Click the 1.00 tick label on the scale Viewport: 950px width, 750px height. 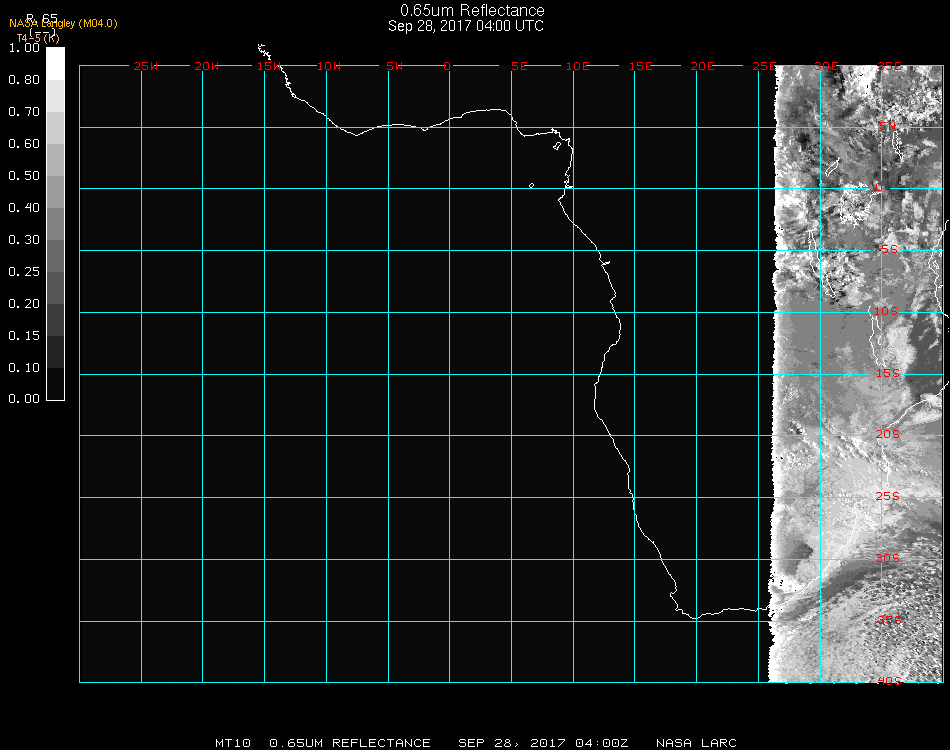(x=23, y=48)
